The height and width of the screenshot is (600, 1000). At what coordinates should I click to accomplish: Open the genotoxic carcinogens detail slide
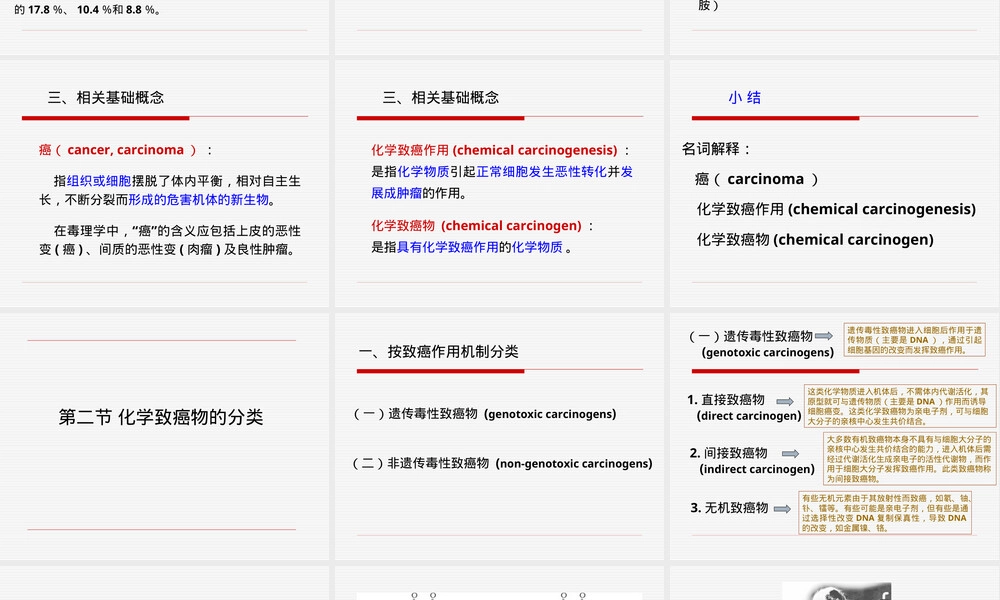point(835,436)
